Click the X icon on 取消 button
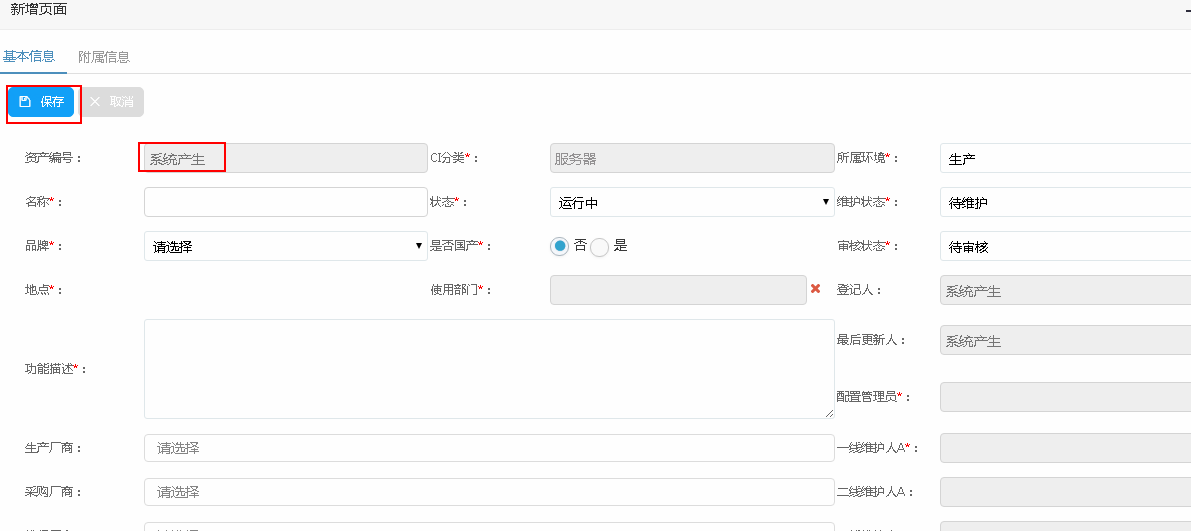The image size is (1191, 531). coord(95,102)
